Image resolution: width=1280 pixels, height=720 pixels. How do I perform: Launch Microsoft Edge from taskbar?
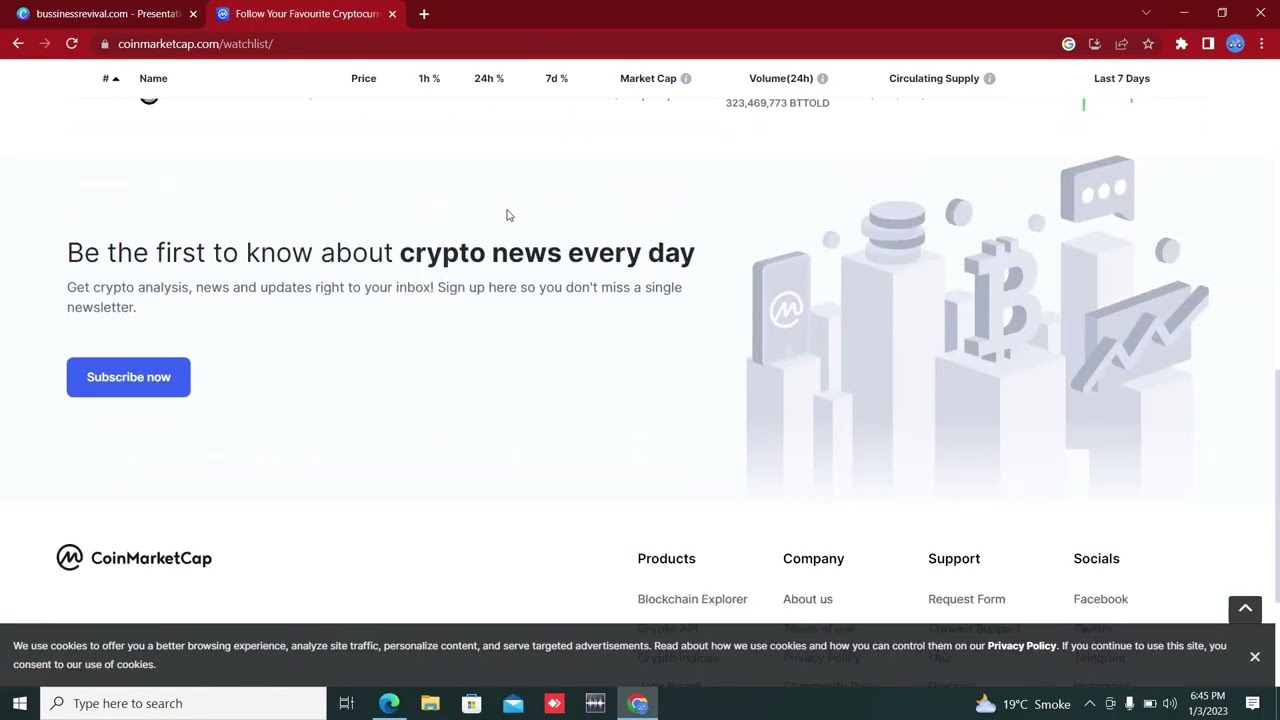tap(389, 703)
